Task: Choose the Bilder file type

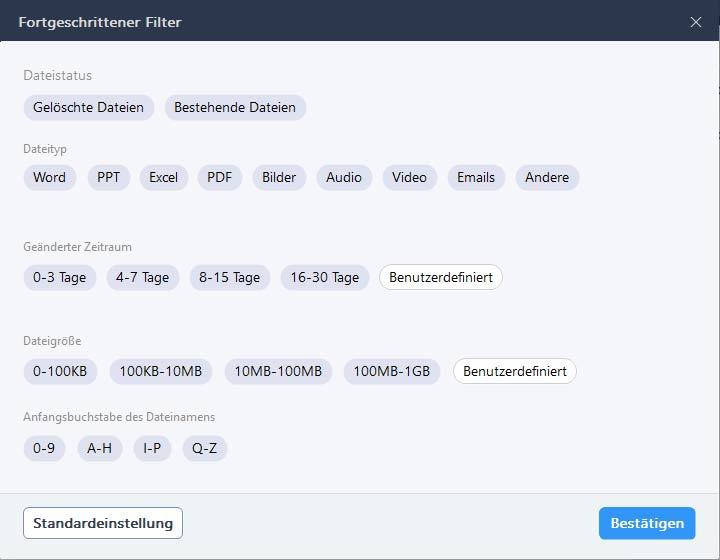Action: pos(279,178)
